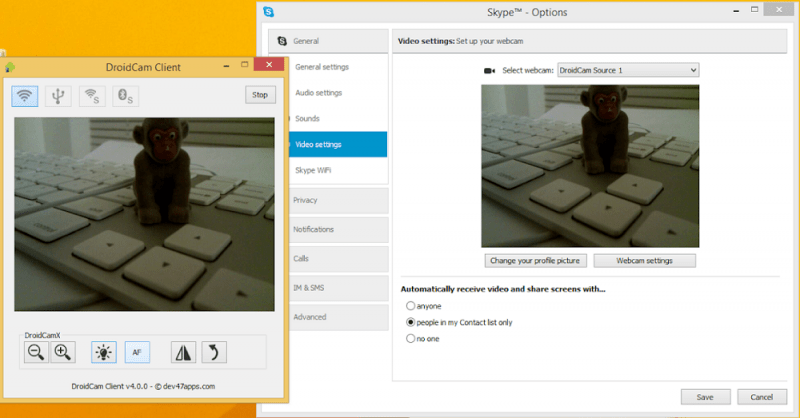This screenshot has height=418, width=800.
Task: Stop the DroidCam connection
Action: tap(260, 95)
